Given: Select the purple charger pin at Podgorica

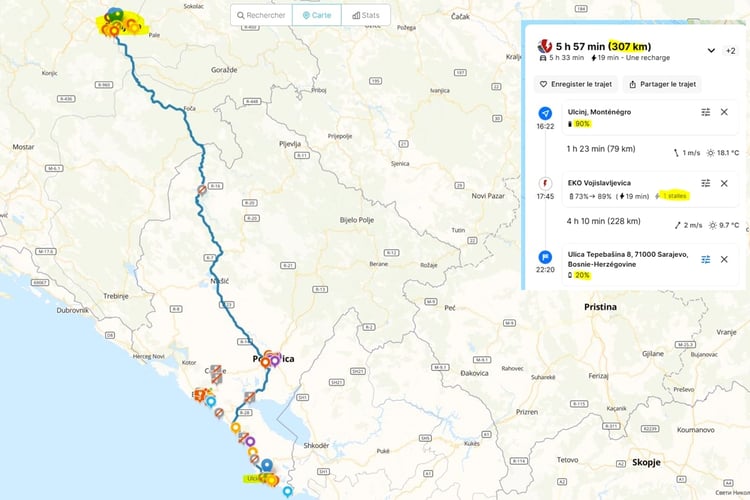Looking at the screenshot, I should tap(275, 360).
